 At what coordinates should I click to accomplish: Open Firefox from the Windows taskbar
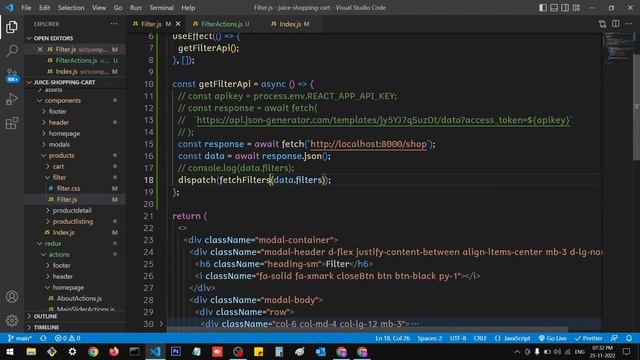(114, 351)
